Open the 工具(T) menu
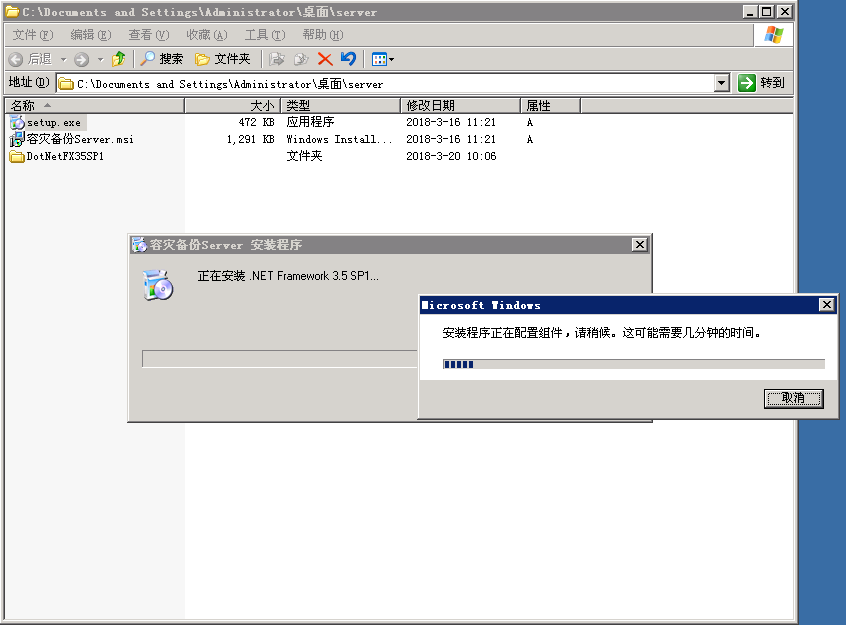 (264, 35)
